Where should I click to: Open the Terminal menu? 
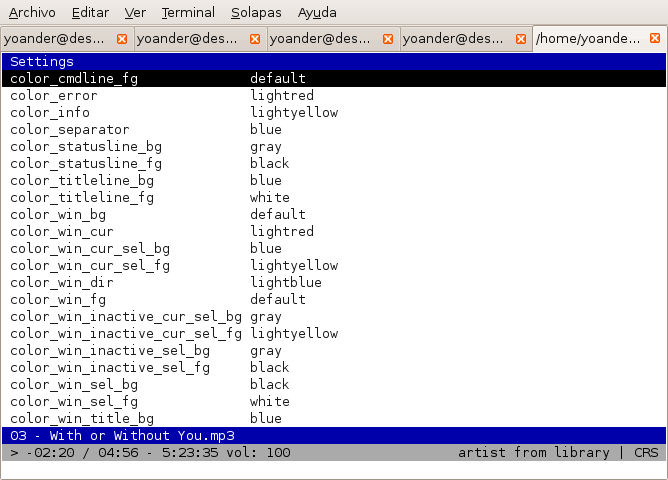pyautogui.click(x=188, y=13)
